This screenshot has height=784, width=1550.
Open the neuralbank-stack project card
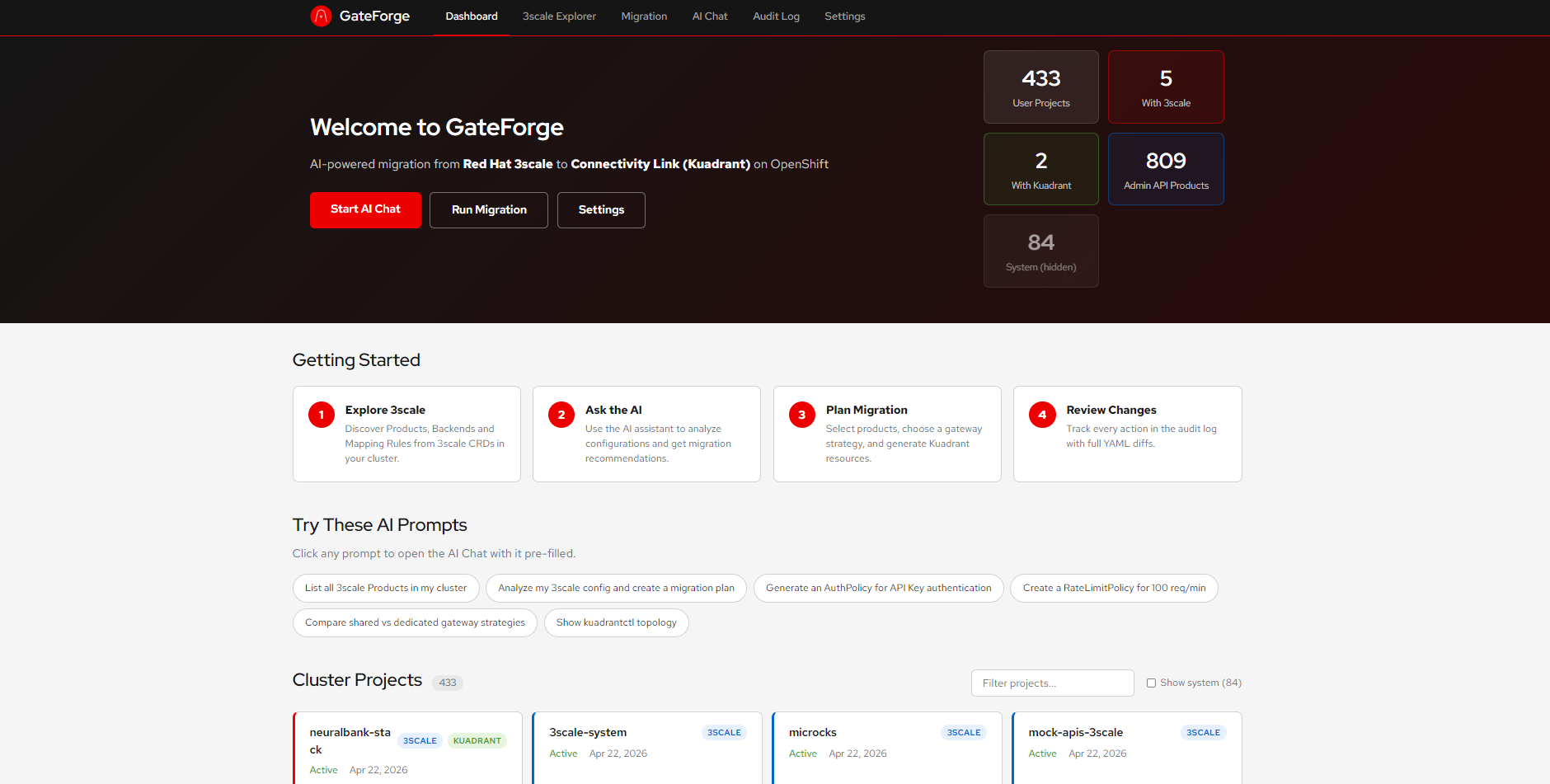click(x=407, y=748)
